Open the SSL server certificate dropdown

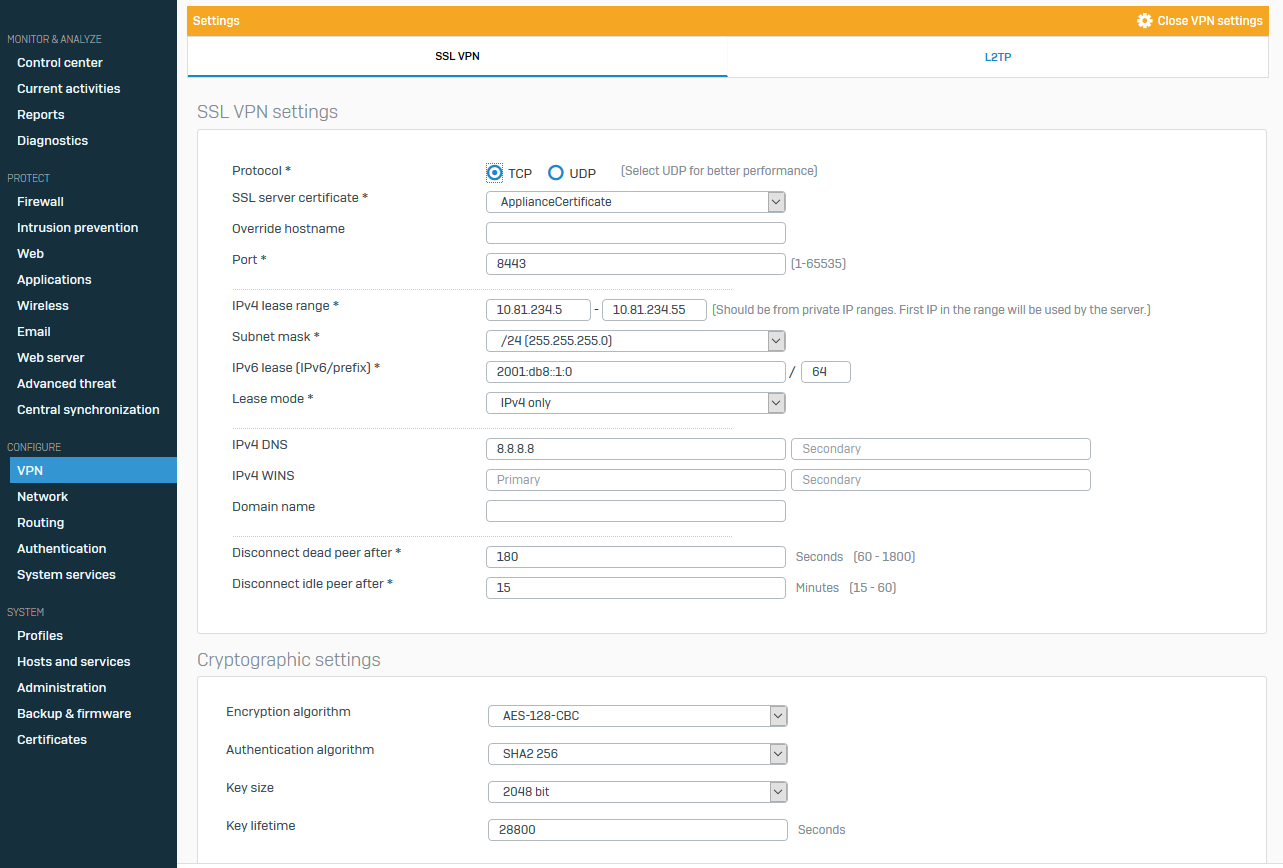pos(635,202)
